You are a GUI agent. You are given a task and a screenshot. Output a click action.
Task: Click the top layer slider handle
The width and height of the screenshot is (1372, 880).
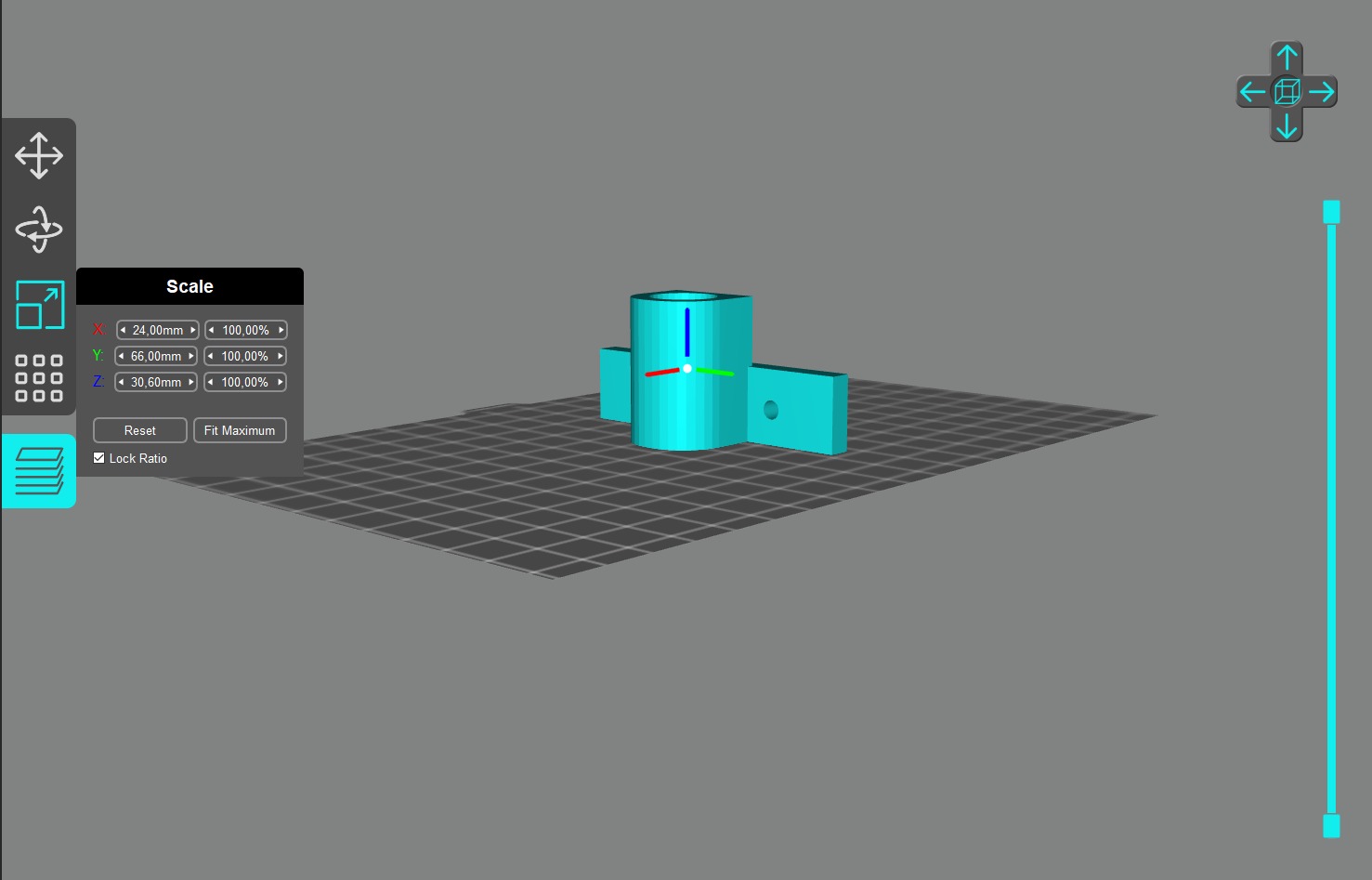click(1331, 212)
